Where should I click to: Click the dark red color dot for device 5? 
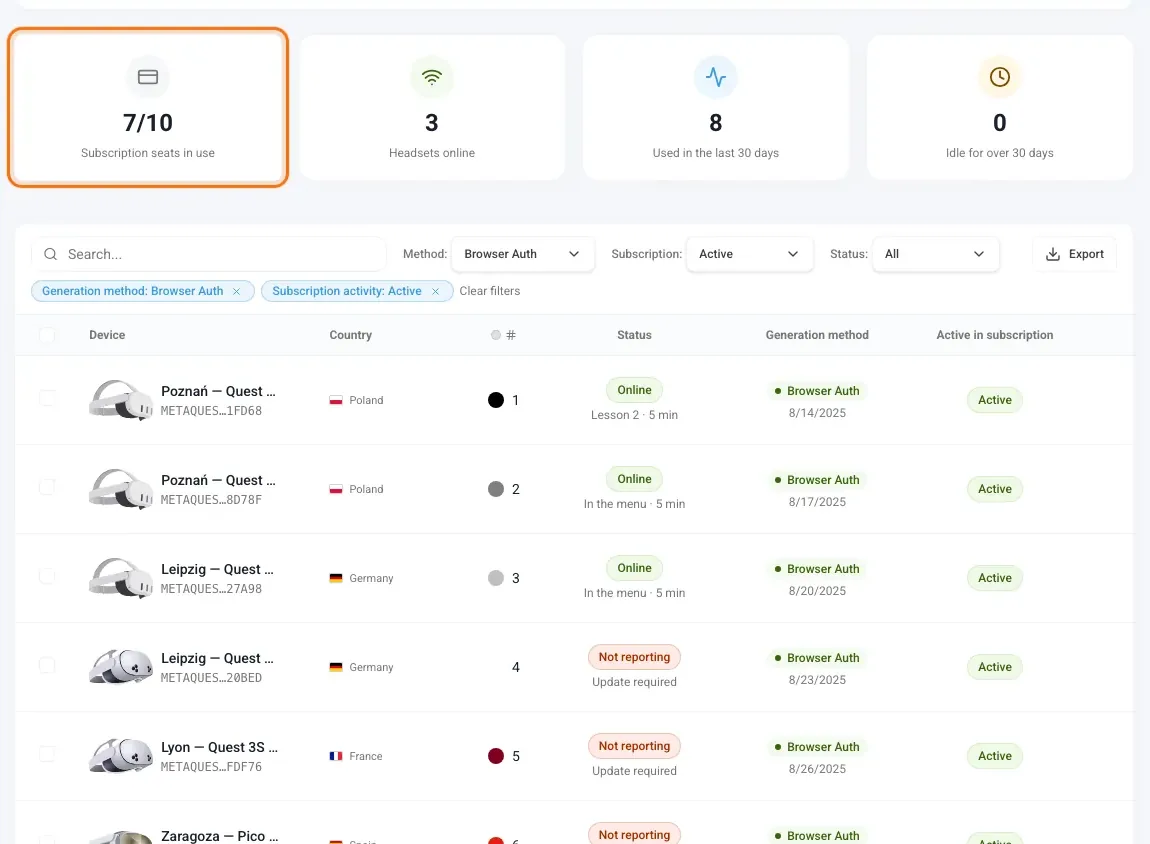(496, 756)
